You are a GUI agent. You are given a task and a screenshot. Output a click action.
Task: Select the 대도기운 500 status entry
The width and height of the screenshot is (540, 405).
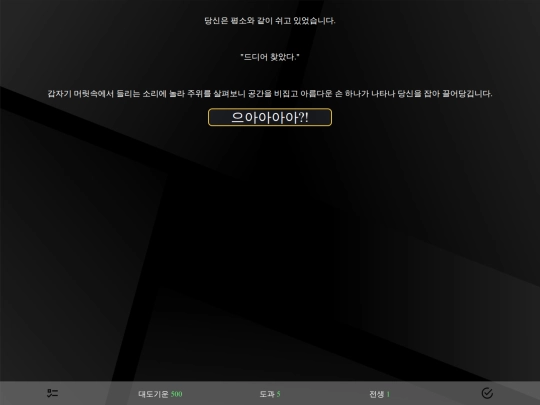[x=160, y=394]
